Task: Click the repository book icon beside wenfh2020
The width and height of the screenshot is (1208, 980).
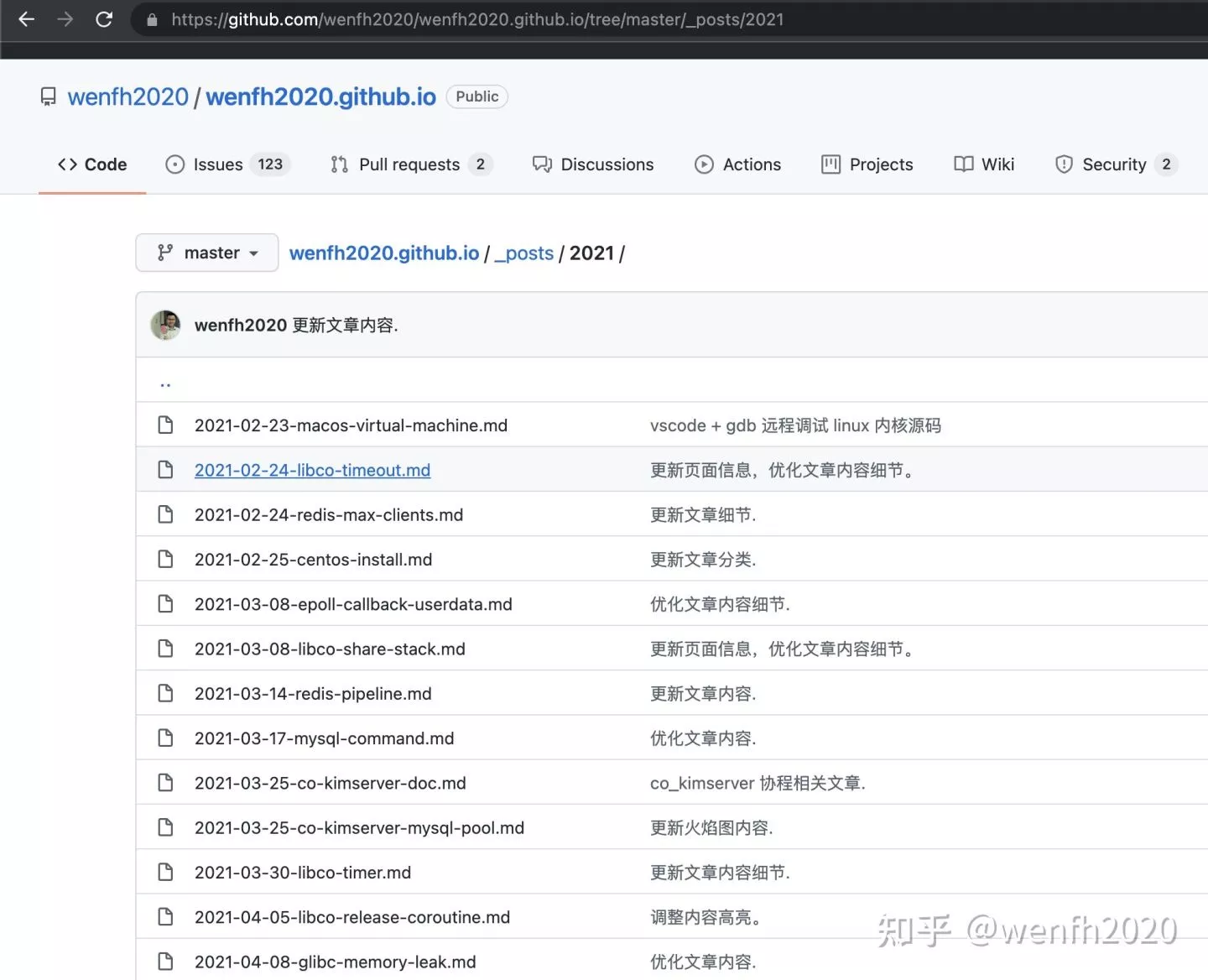Action: 49,97
